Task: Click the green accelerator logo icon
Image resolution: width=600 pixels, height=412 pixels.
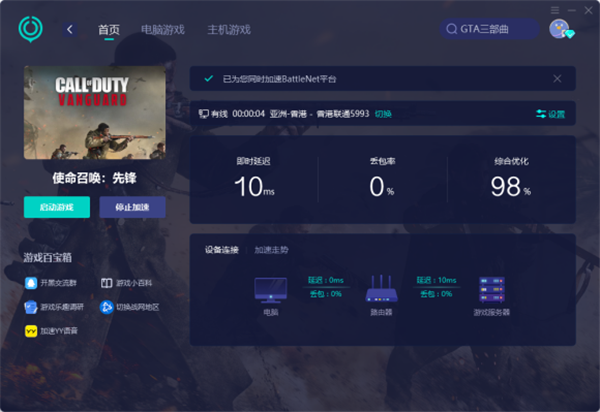Action: pyautogui.click(x=31, y=29)
